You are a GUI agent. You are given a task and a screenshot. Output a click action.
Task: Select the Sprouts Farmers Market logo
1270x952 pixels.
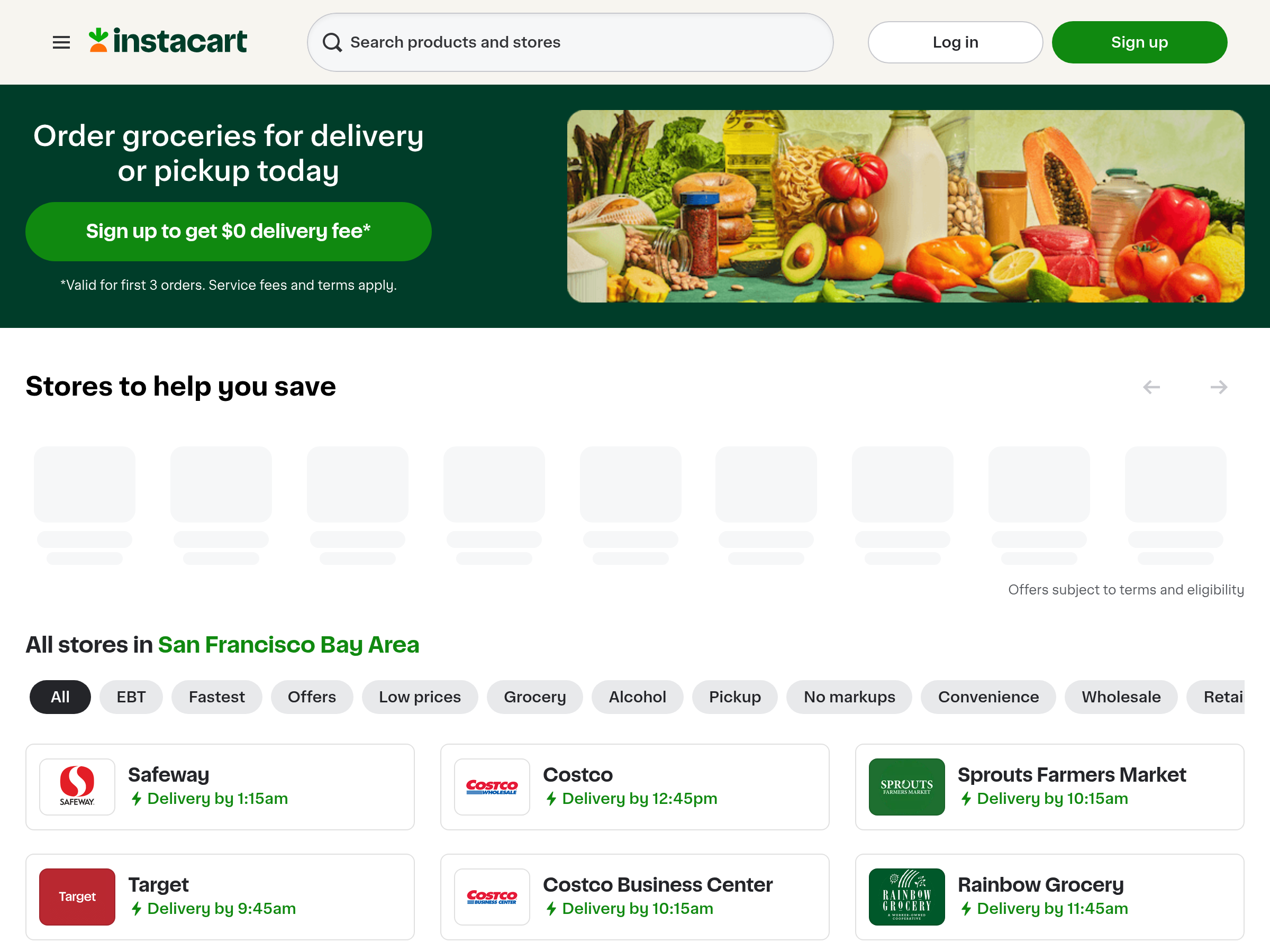(906, 787)
